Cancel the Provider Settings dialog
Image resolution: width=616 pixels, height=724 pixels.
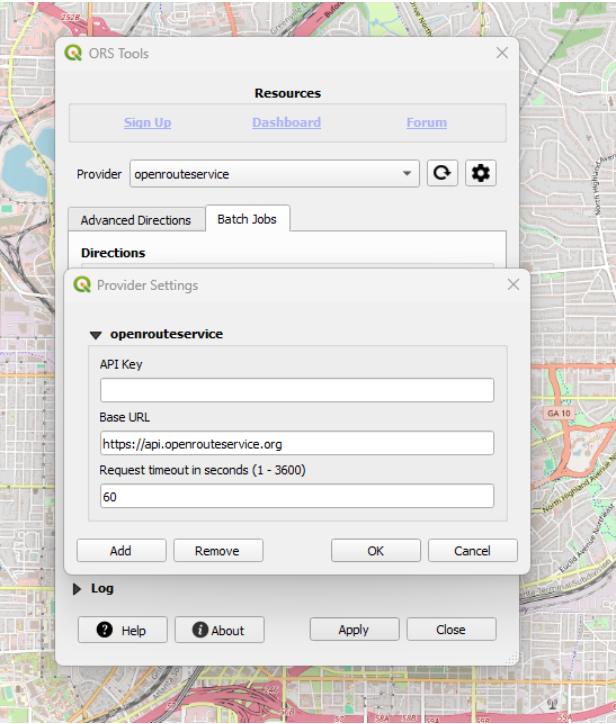click(x=473, y=550)
